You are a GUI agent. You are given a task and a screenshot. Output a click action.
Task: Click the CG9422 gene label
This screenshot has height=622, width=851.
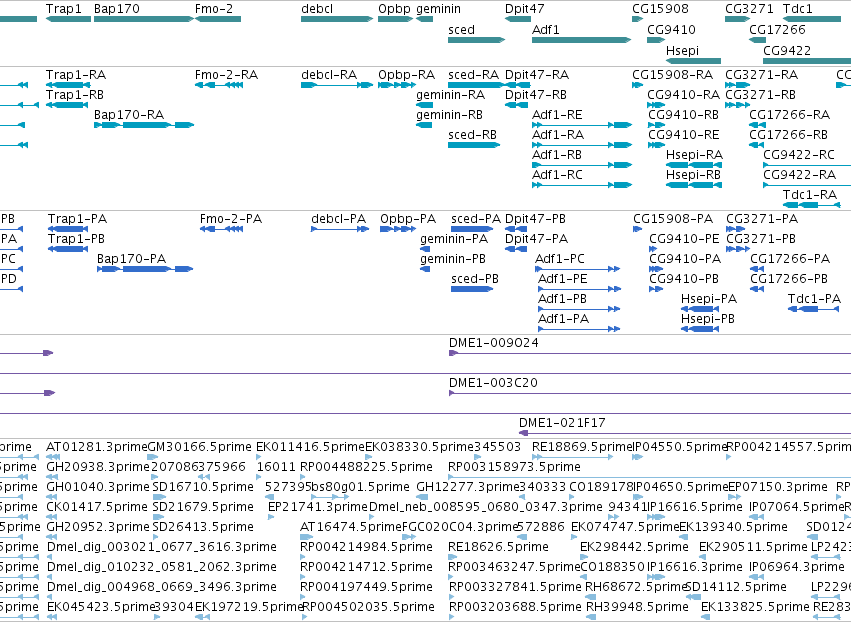click(x=787, y=50)
